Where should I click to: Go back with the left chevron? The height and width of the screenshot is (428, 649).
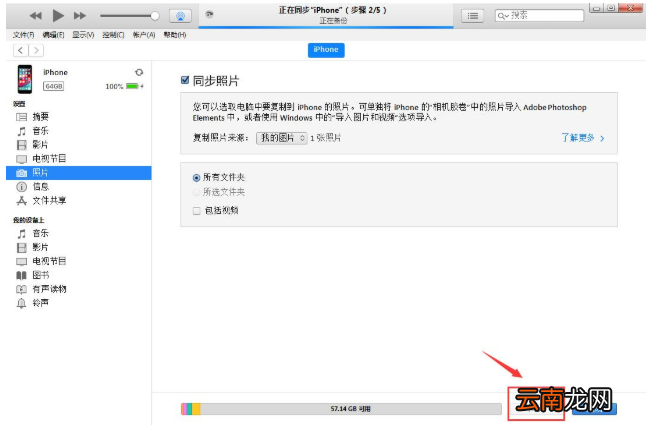click(x=21, y=50)
